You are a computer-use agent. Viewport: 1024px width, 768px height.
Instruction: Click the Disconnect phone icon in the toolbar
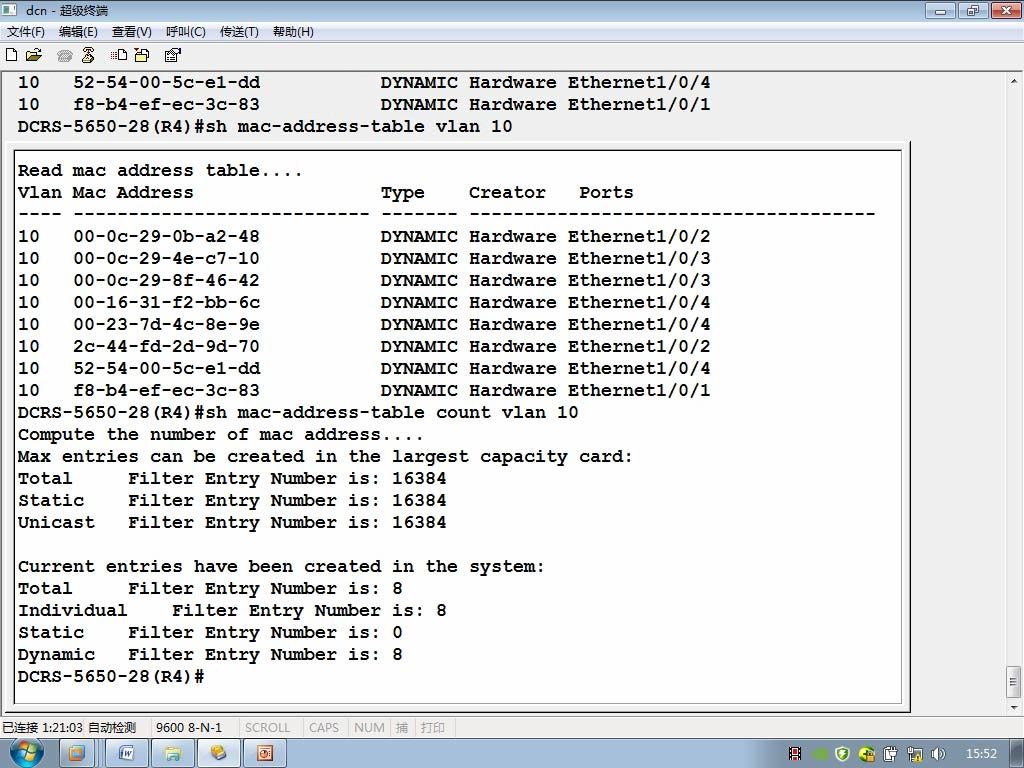tap(88, 56)
